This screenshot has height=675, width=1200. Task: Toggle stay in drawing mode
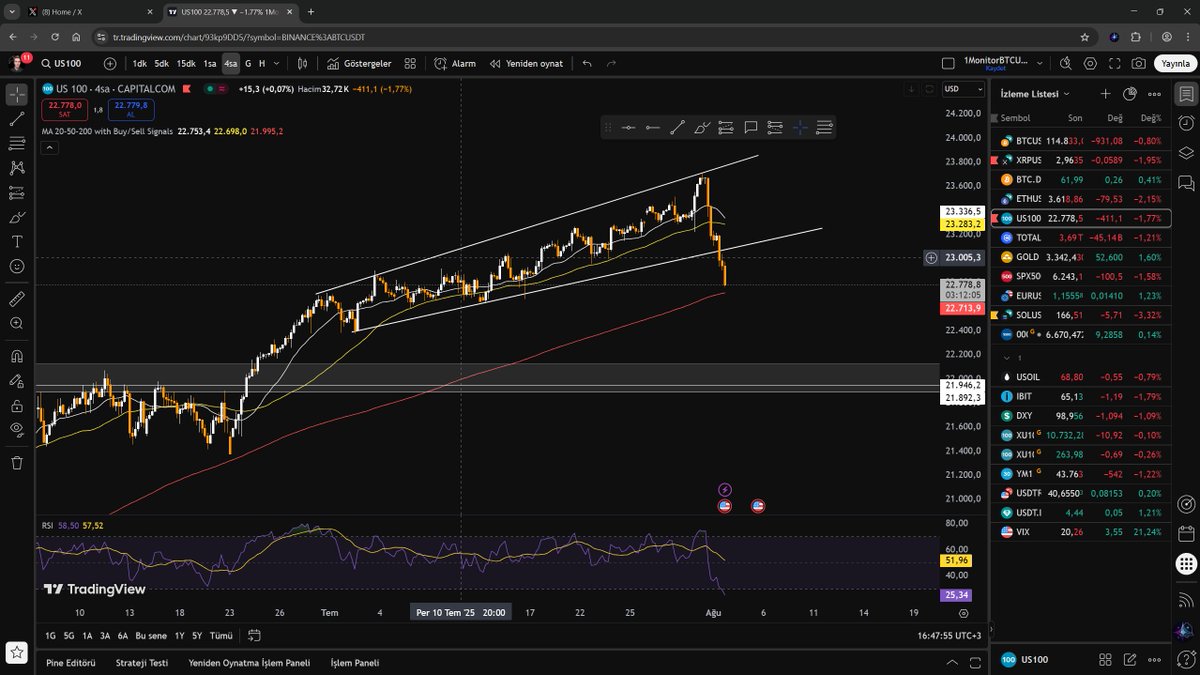point(17,380)
